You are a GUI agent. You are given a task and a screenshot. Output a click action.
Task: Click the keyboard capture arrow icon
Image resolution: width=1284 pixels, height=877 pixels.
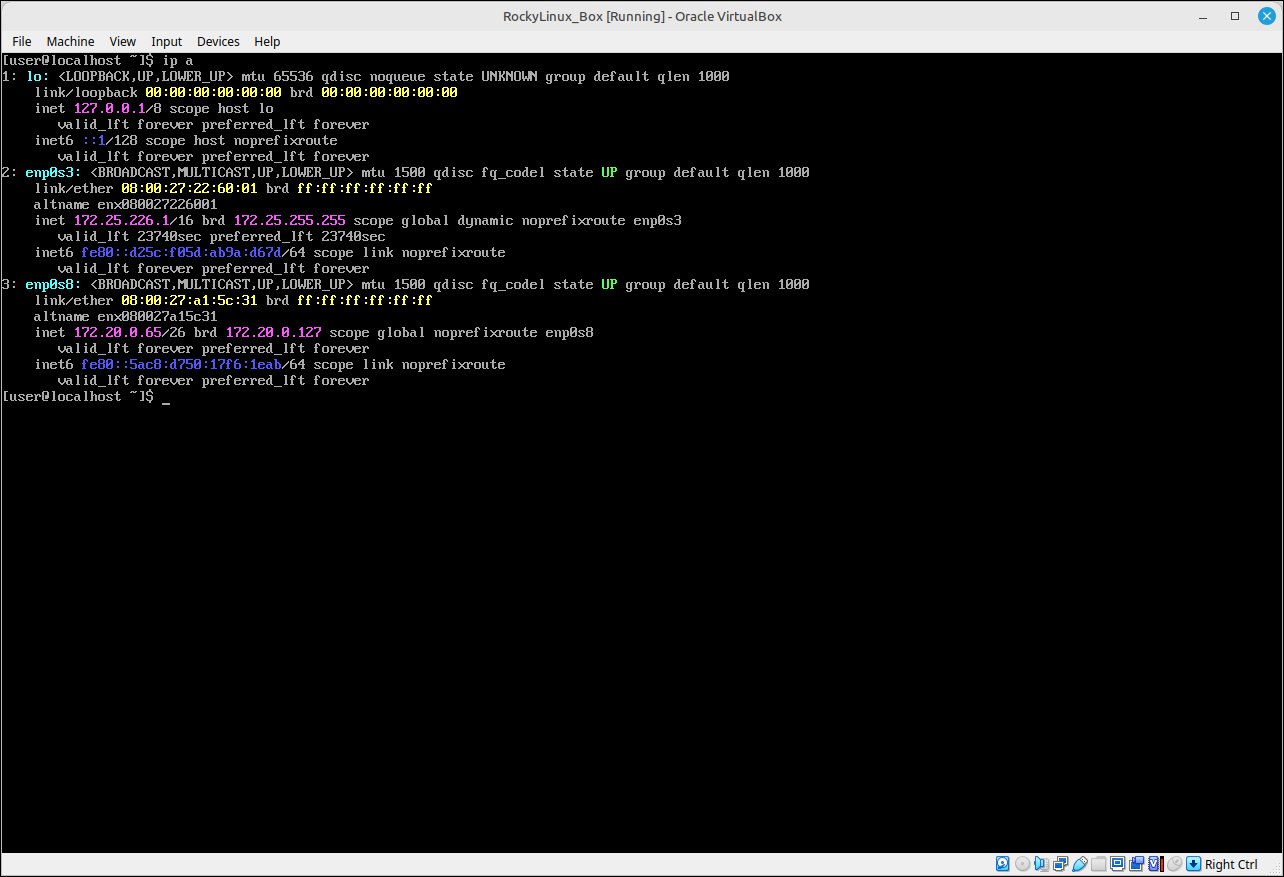(1193, 864)
